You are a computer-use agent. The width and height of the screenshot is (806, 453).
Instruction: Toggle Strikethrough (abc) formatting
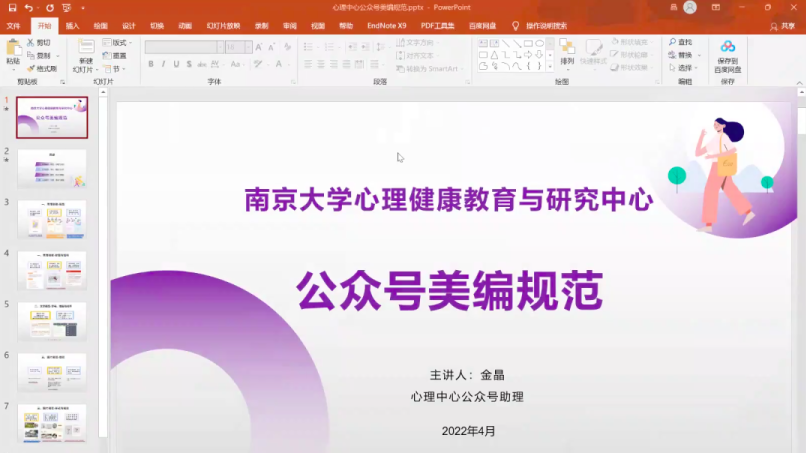[202, 64]
